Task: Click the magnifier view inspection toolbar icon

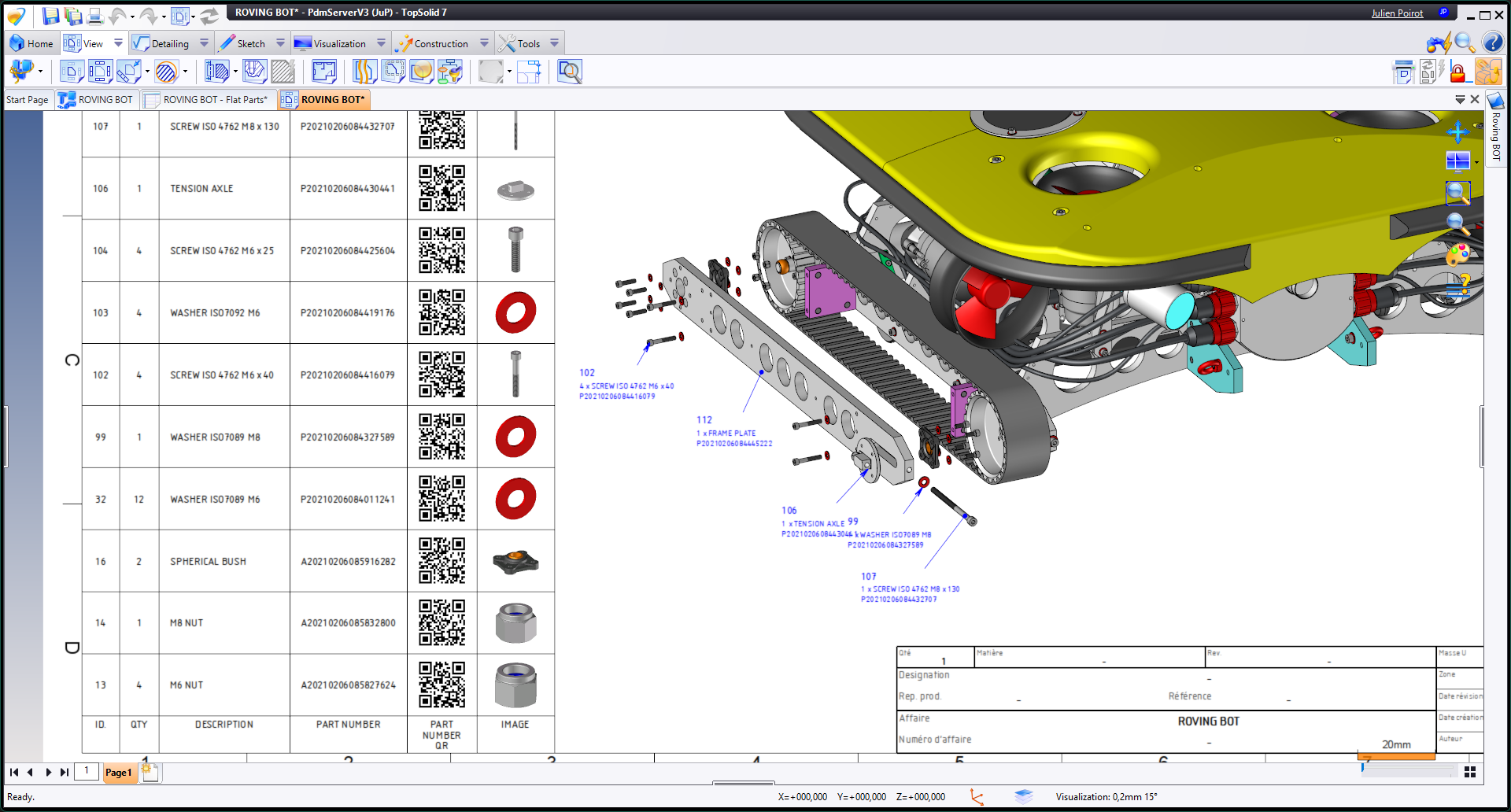Action: 569,72
